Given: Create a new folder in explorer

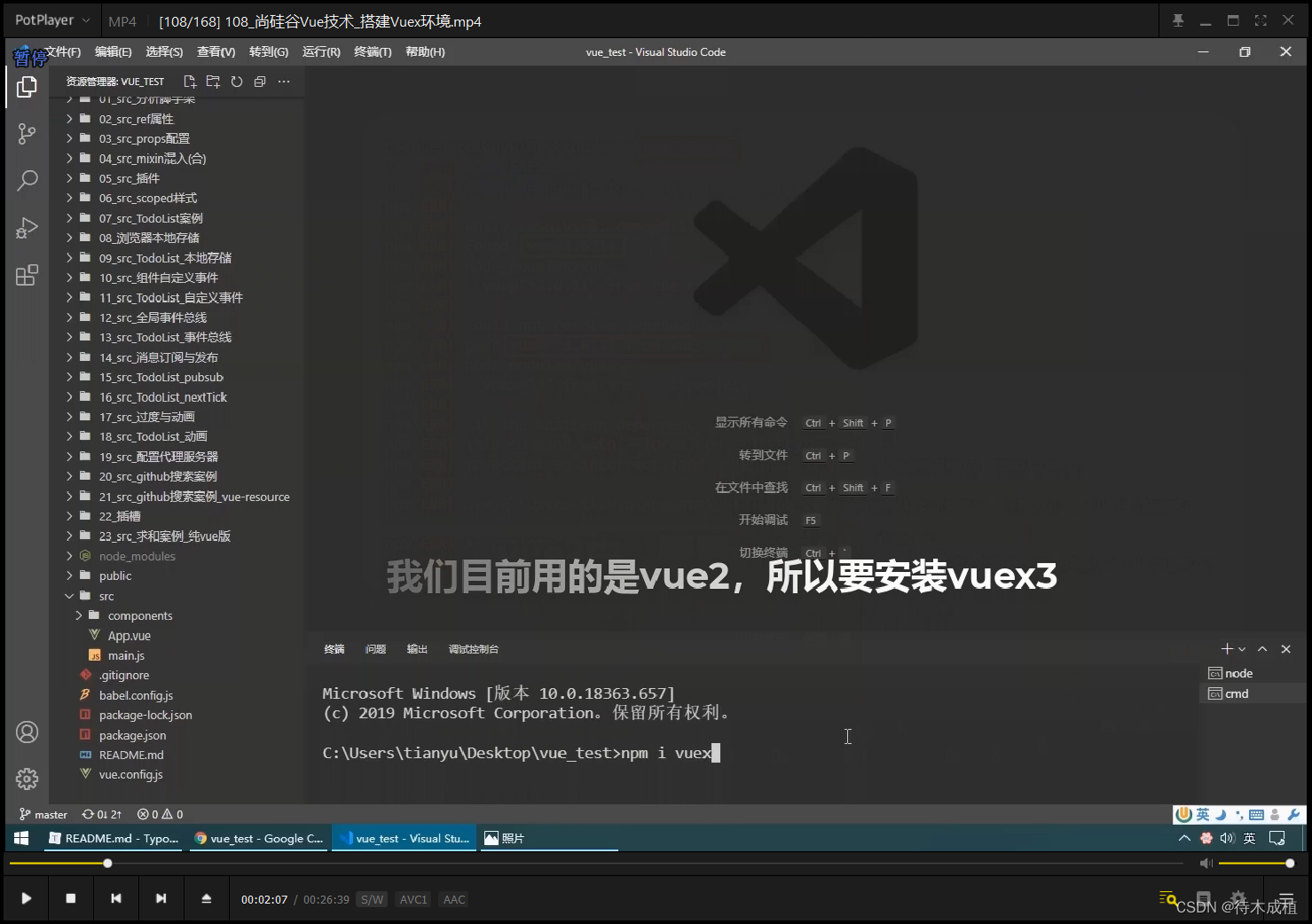Looking at the screenshot, I should 213,82.
